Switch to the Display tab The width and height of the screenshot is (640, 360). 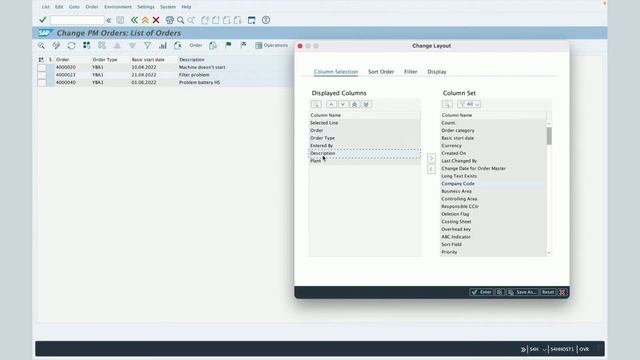[437, 72]
